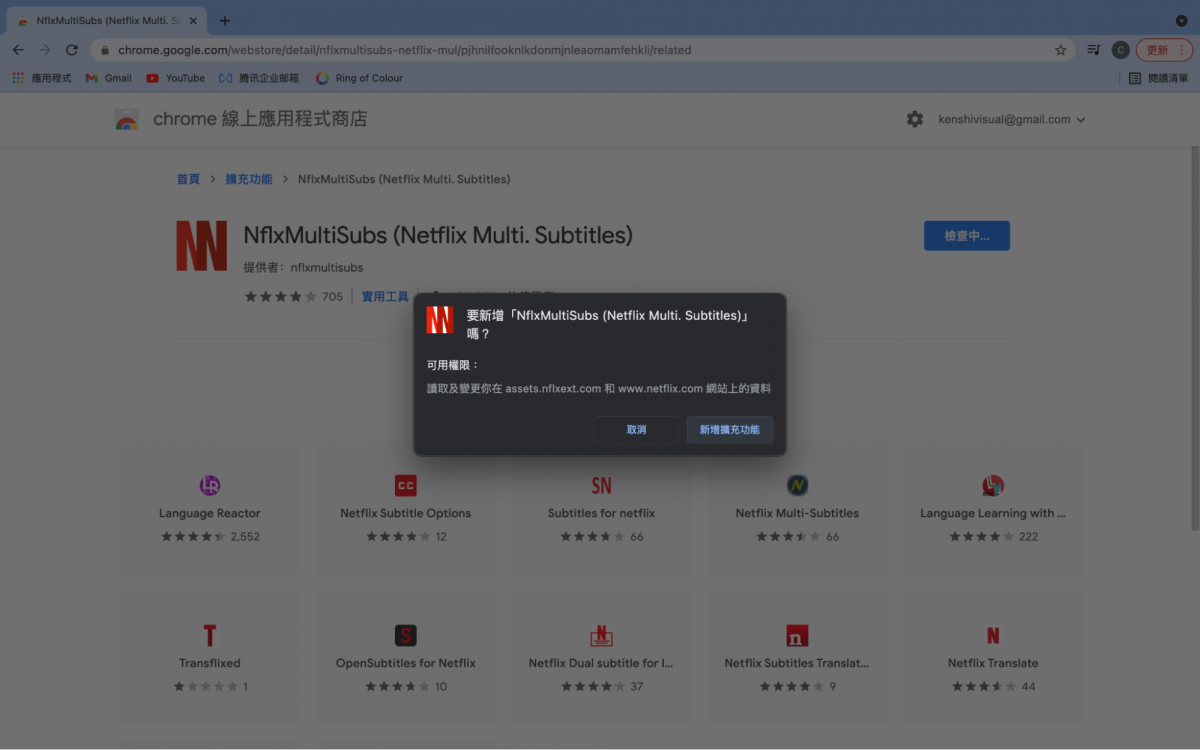Image resolution: width=1200 pixels, height=750 pixels.
Task: Click provider name nflxmultisubs
Action: 327,268
